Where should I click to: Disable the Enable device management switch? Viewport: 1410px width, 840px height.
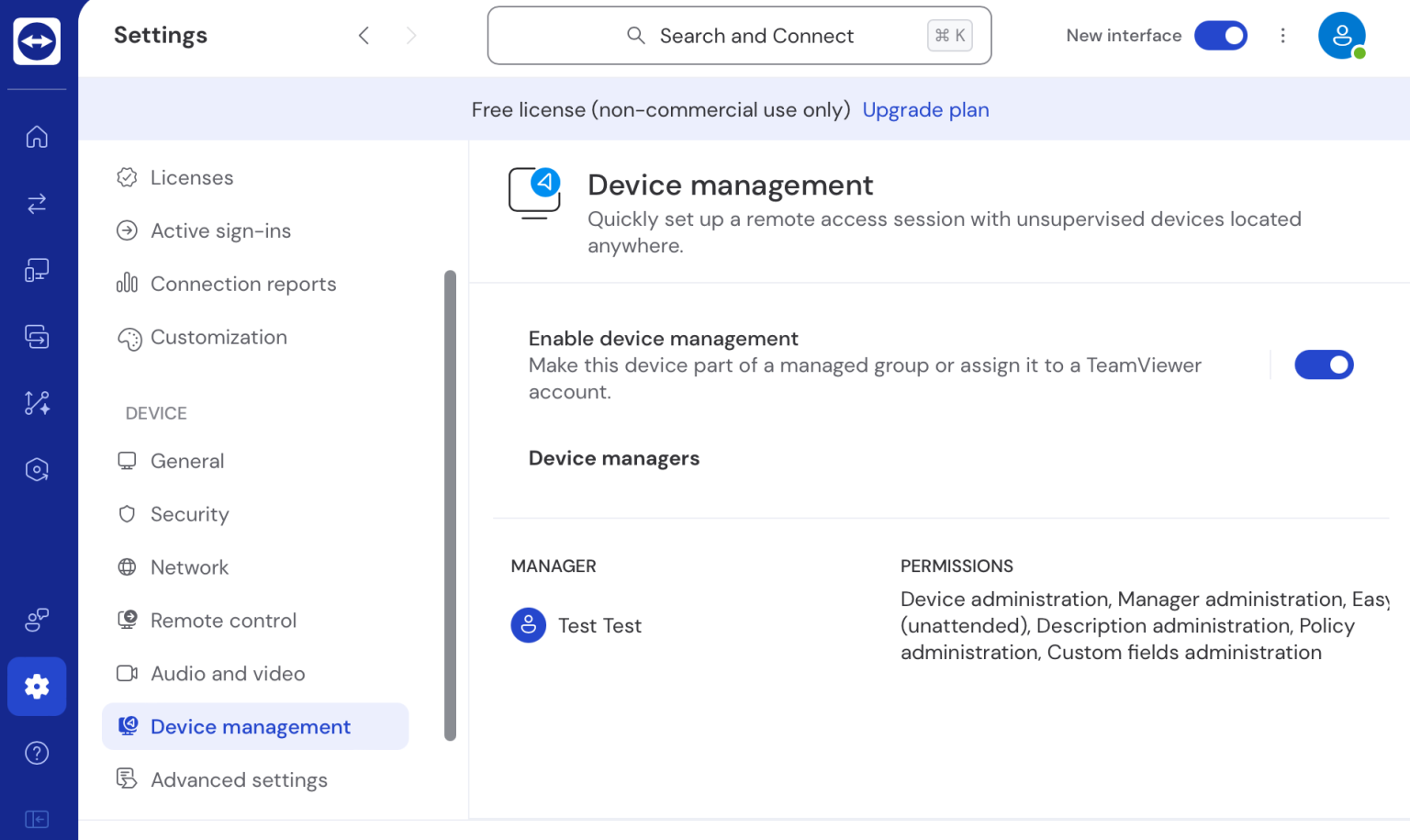[x=1325, y=364]
